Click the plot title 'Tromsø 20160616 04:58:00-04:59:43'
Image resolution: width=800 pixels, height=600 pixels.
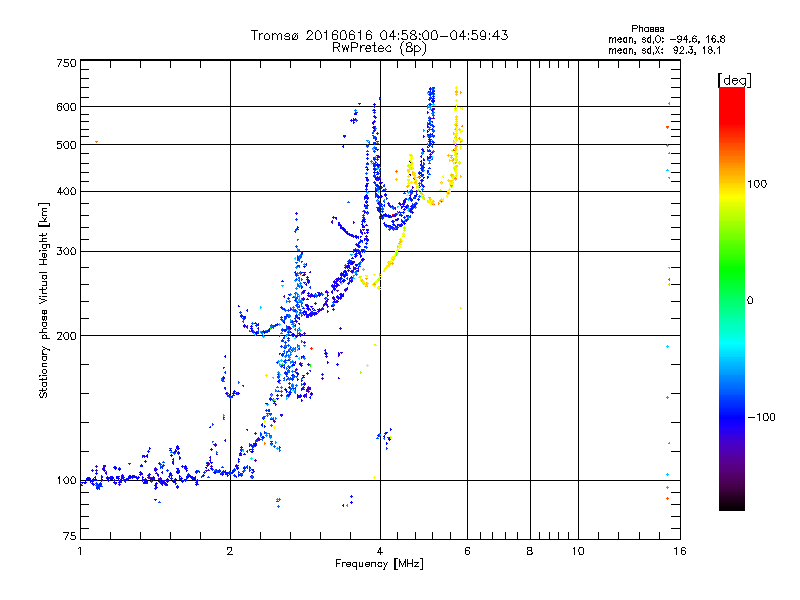pos(379,35)
